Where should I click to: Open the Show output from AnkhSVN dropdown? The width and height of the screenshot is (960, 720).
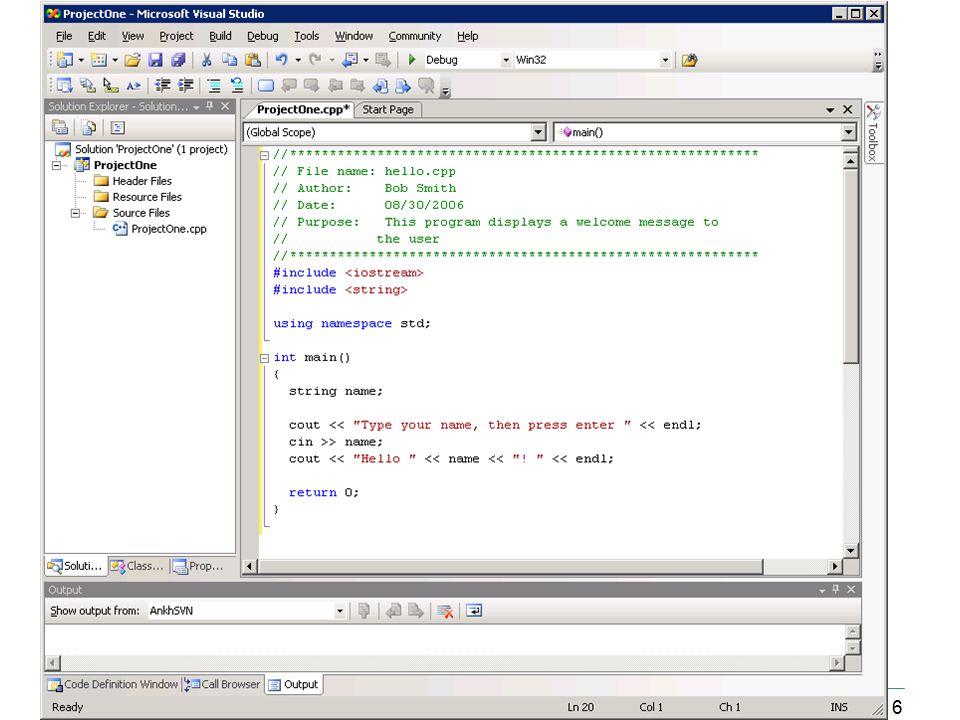pyautogui.click(x=339, y=611)
